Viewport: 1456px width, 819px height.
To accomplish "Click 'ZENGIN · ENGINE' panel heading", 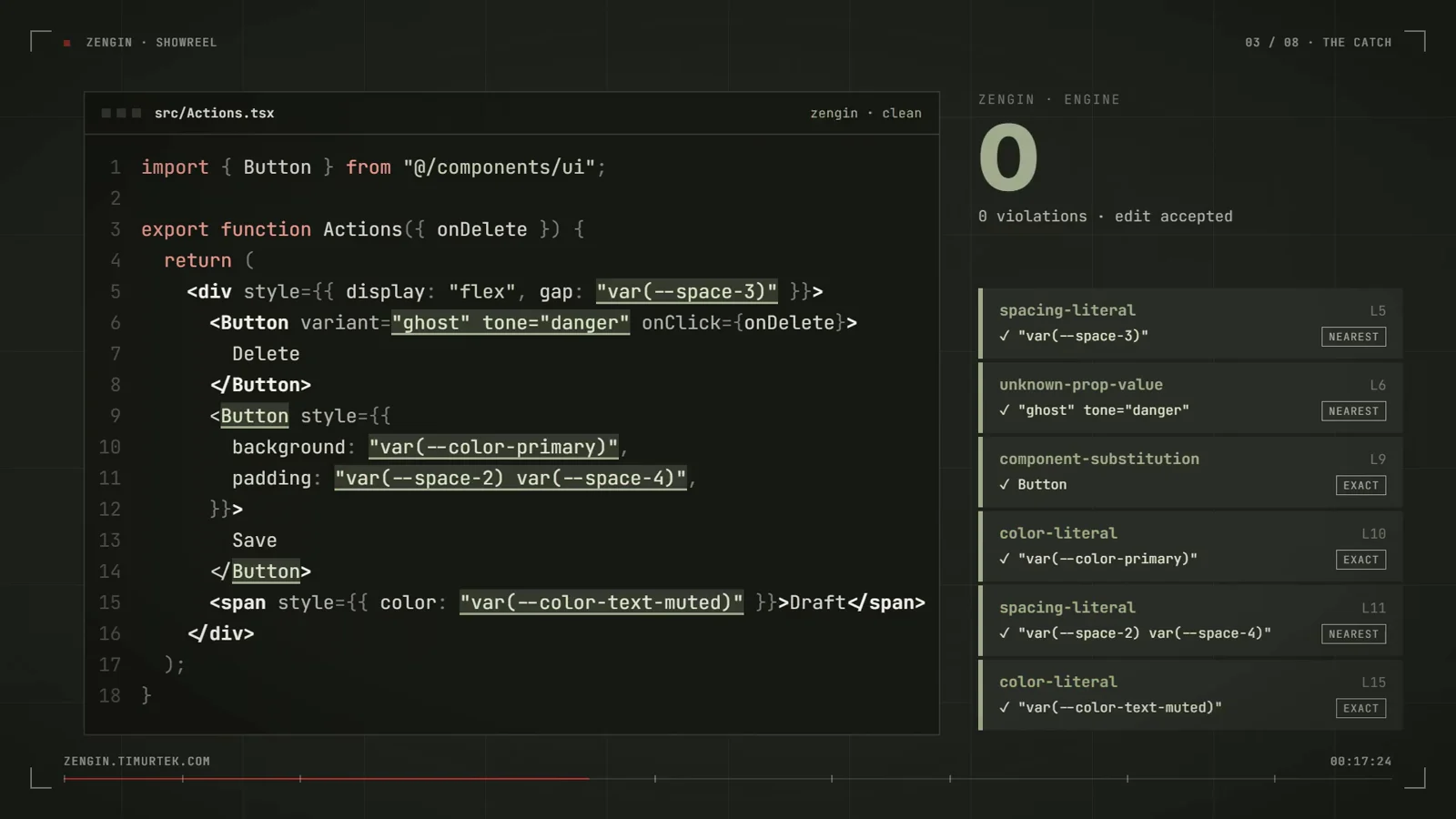I will pyautogui.click(x=1049, y=100).
